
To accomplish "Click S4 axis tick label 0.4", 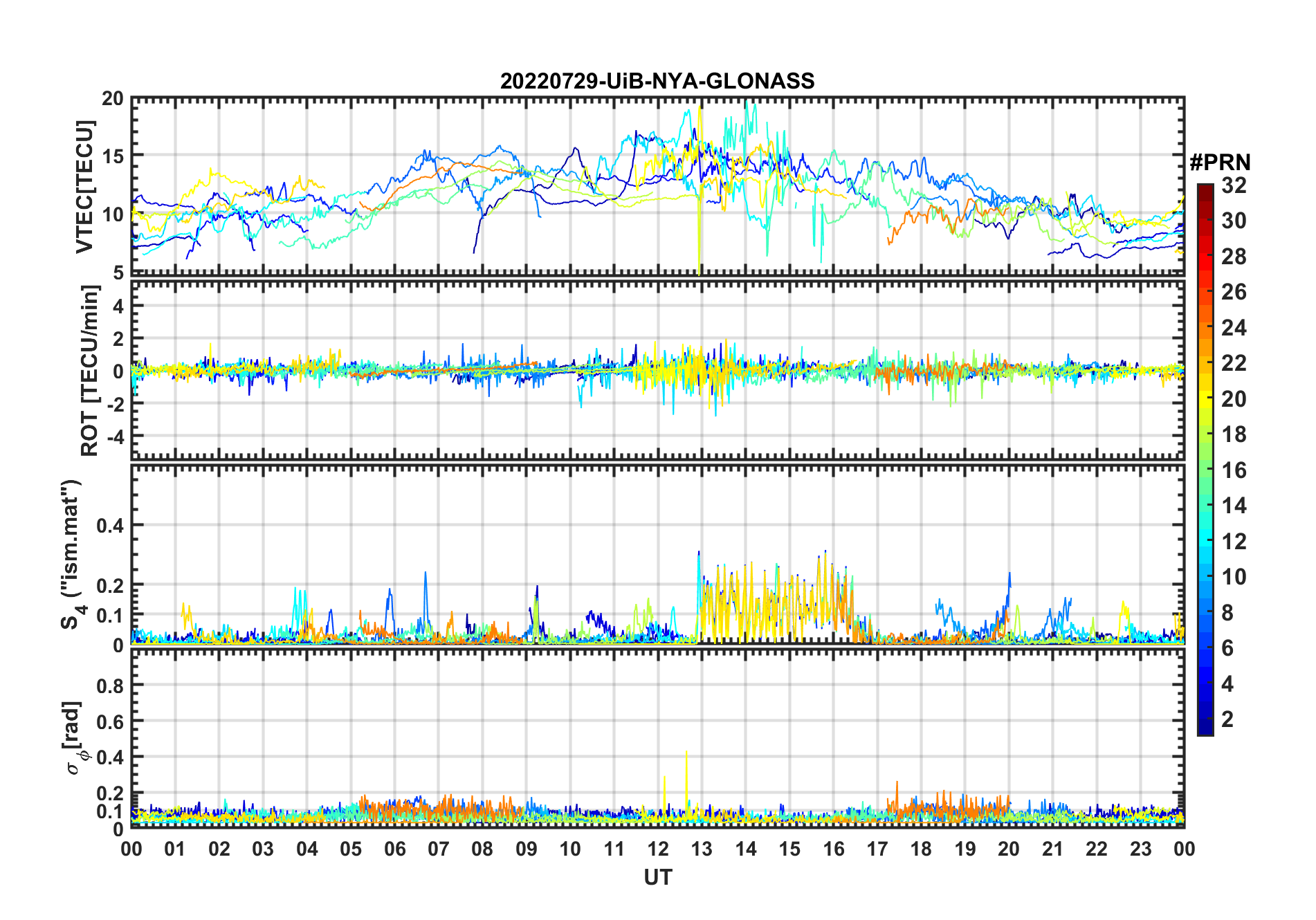I will click(x=110, y=526).
